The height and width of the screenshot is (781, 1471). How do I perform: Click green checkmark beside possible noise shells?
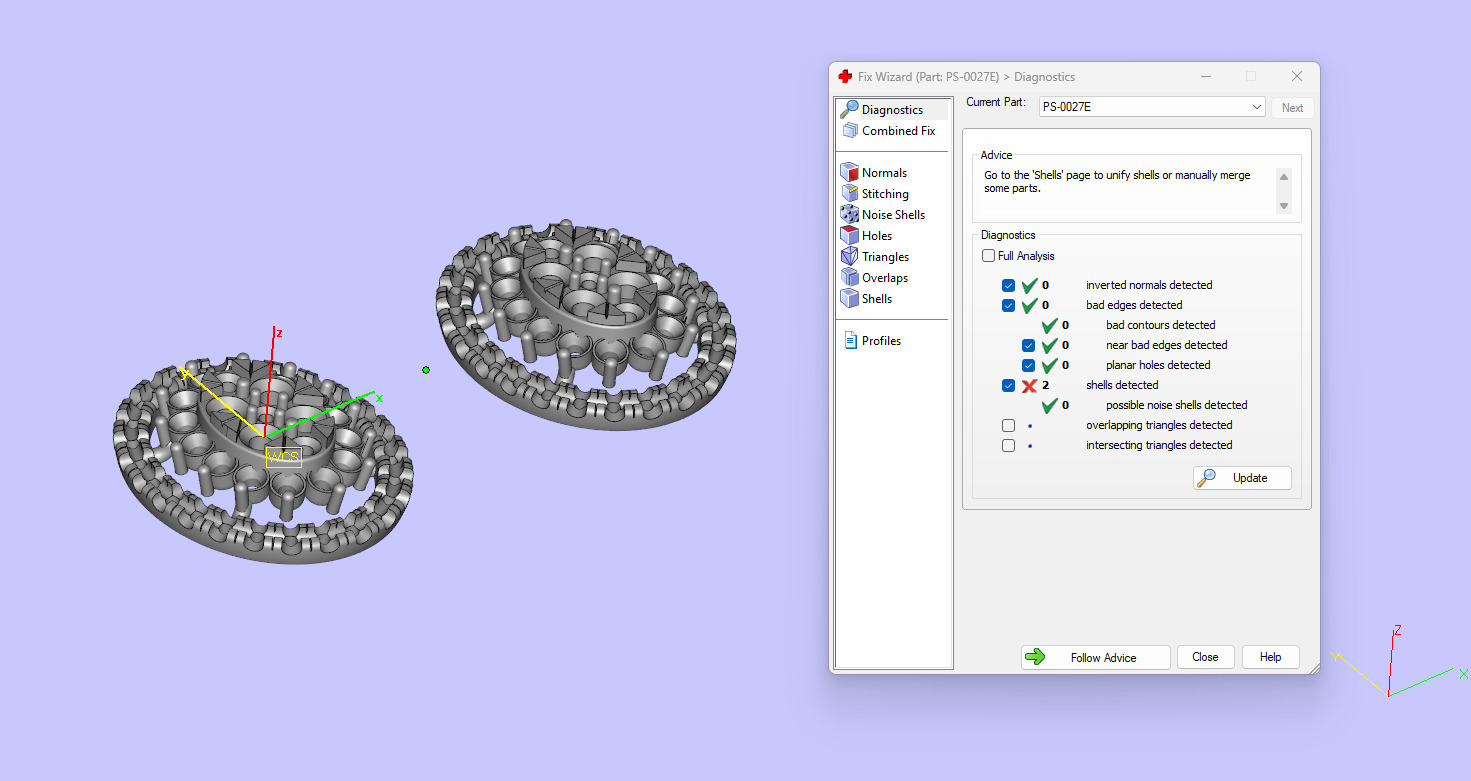tap(1049, 405)
